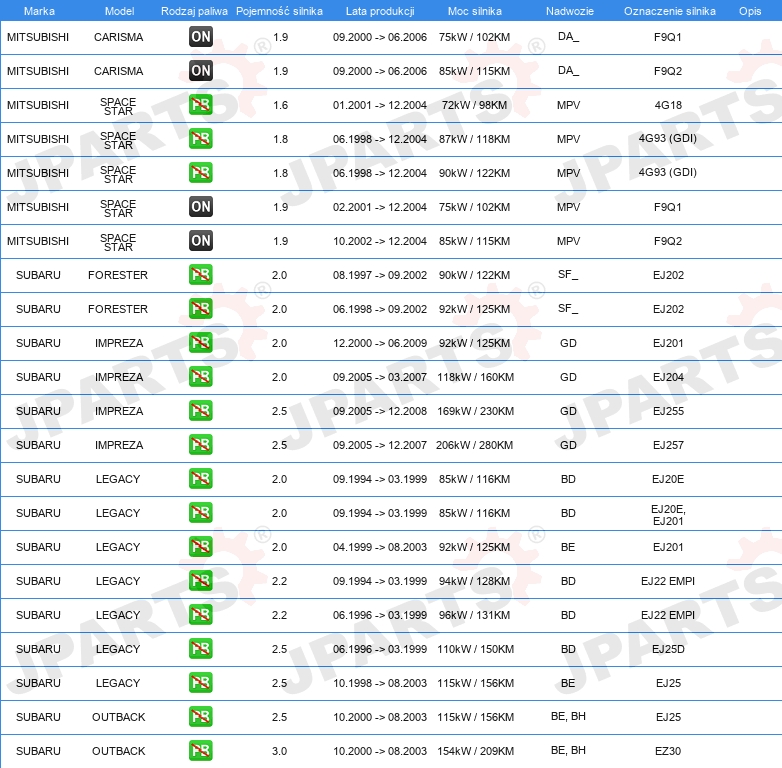This screenshot has width=782, height=768.
Task: Click the petrol icon for Space Star 4G18
Action: 200,105
